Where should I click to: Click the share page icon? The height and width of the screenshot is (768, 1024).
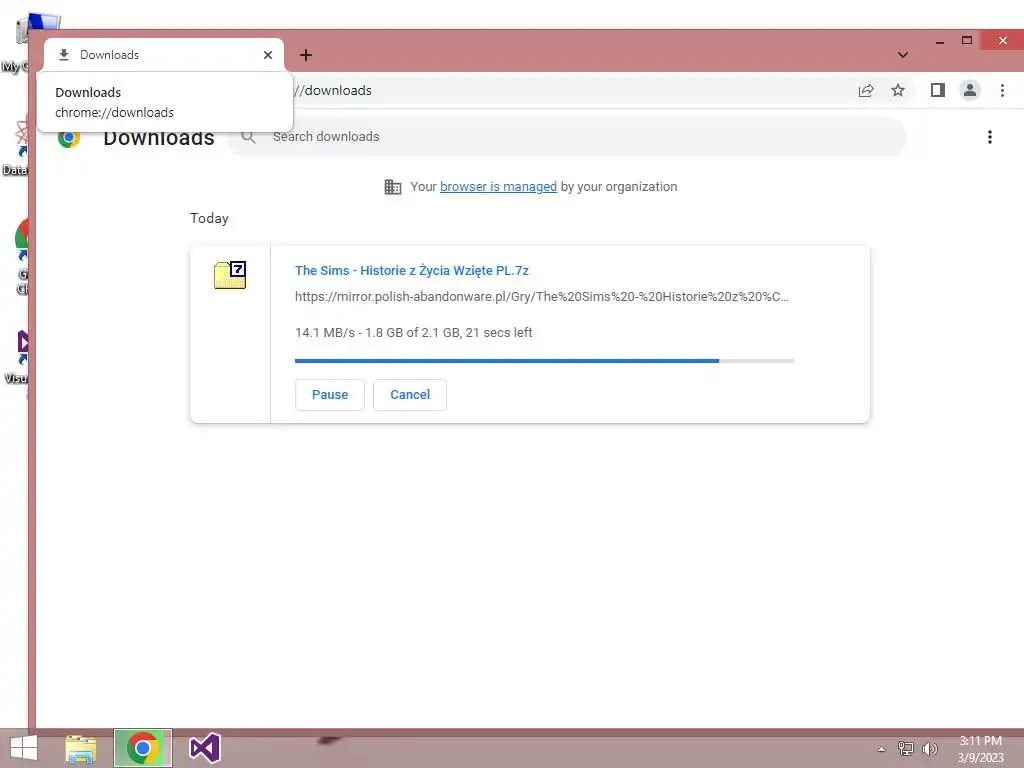coord(866,90)
